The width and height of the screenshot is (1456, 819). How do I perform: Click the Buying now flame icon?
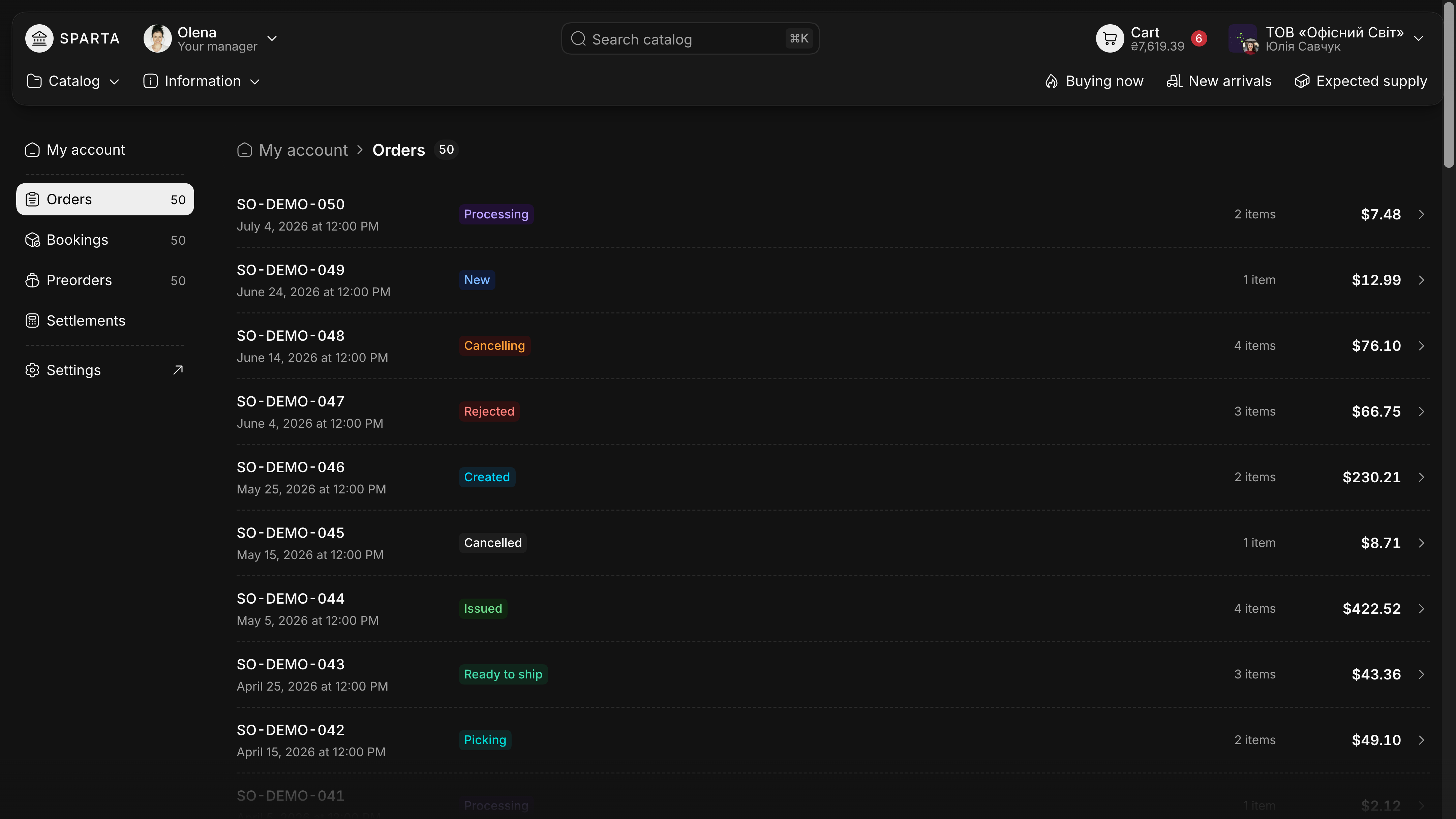tap(1051, 81)
